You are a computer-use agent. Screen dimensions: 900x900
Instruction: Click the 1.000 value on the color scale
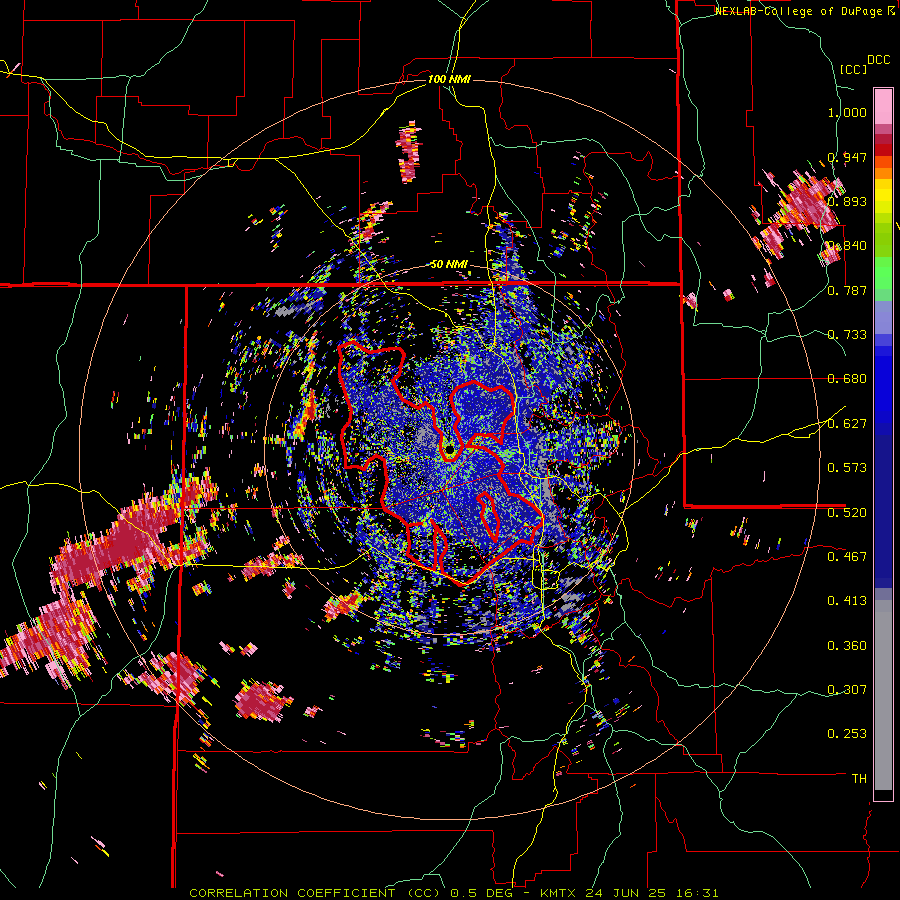pos(847,112)
